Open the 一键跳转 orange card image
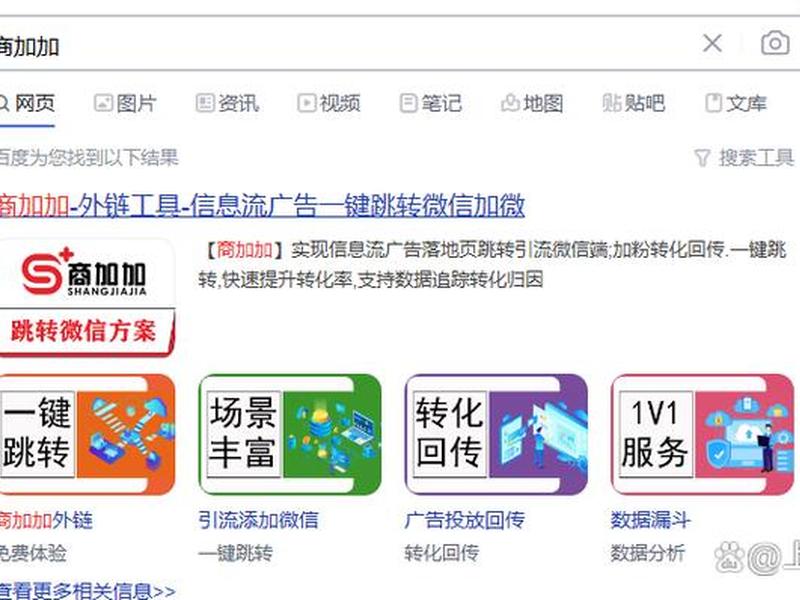 coord(87,435)
